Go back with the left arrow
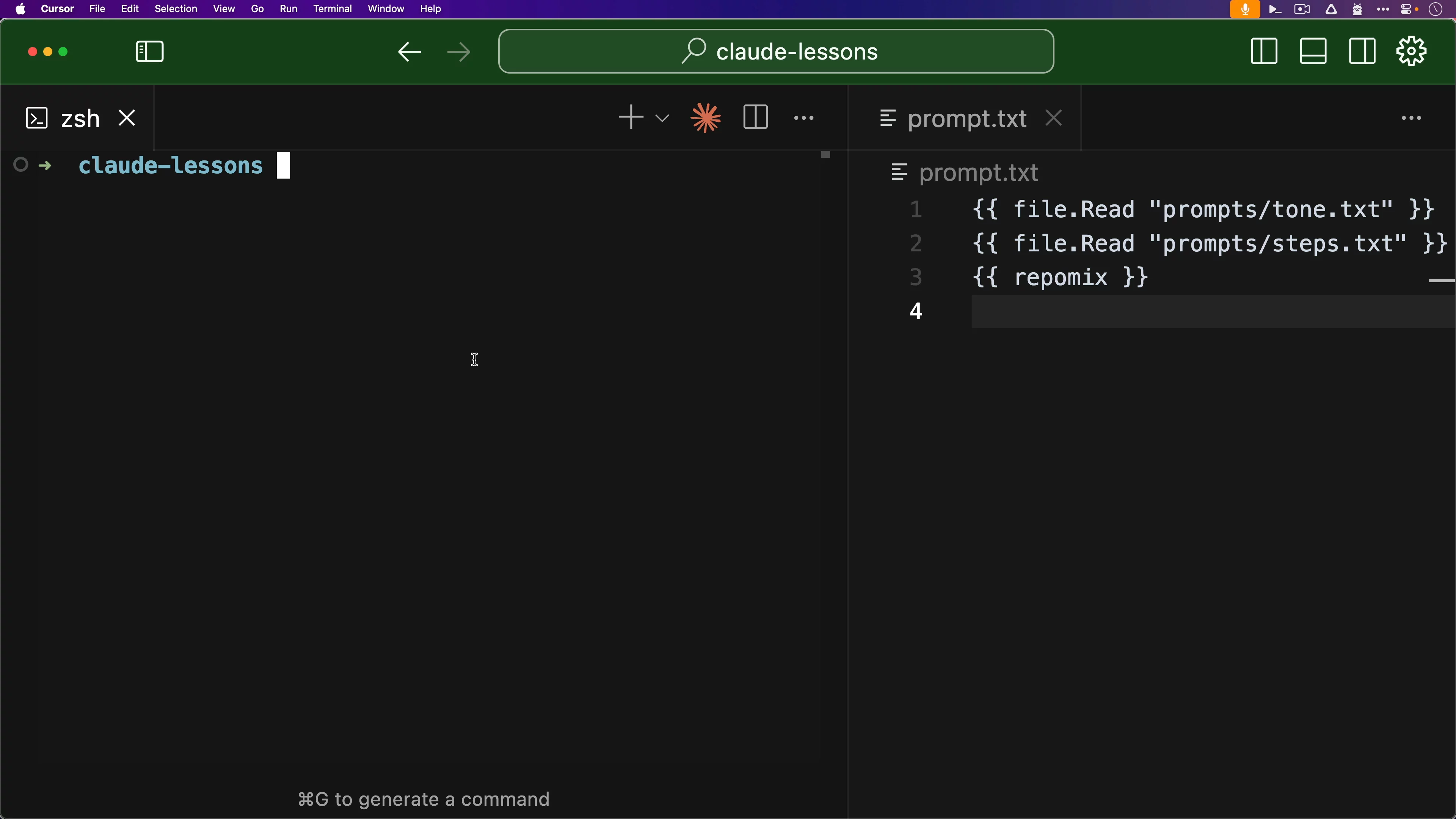Image resolution: width=1456 pixels, height=819 pixels. (409, 52)
